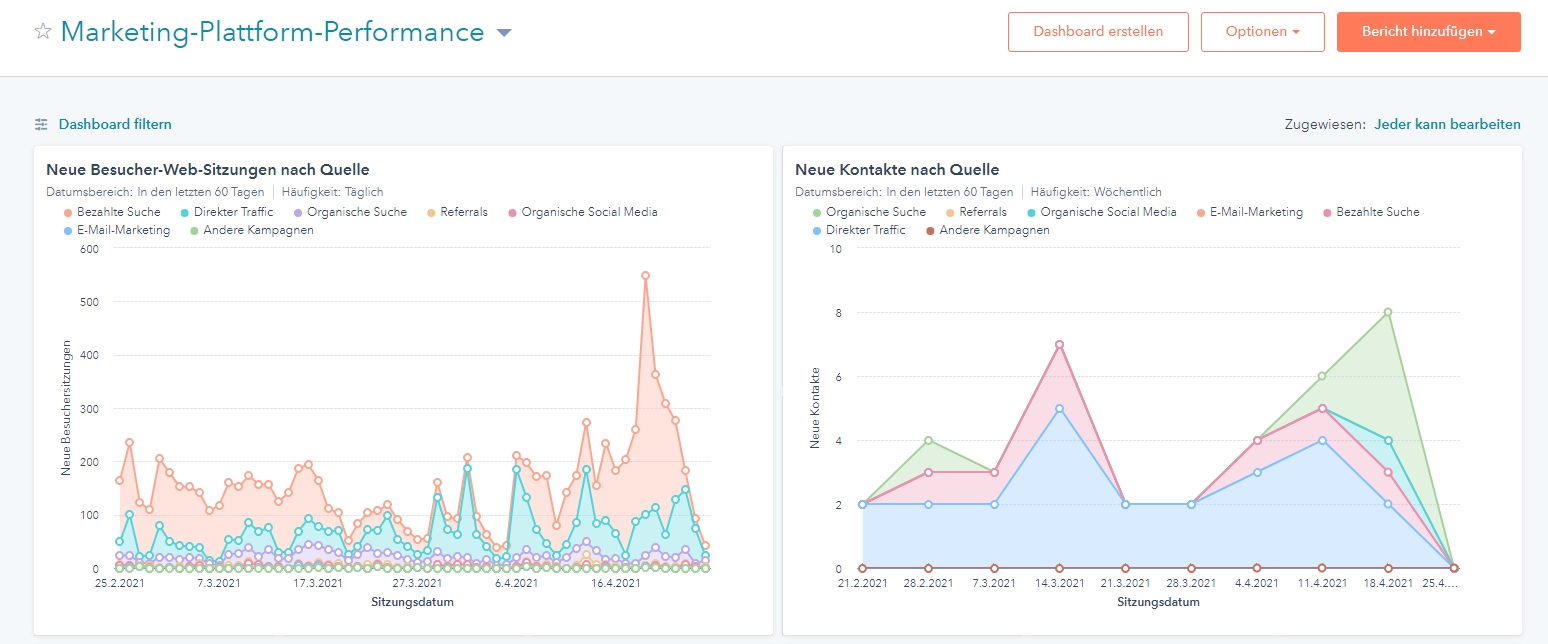This screenshot has width=1548, height=644.
Task: Click the filter sliders icon
Action: pyautogui.click(x=41, y=125)
